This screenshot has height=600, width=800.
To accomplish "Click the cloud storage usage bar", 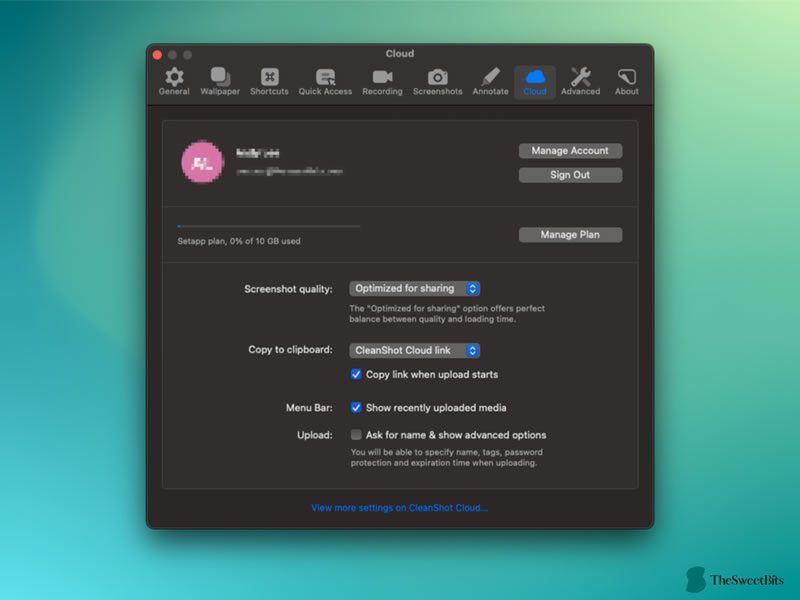I will (268, 226).
